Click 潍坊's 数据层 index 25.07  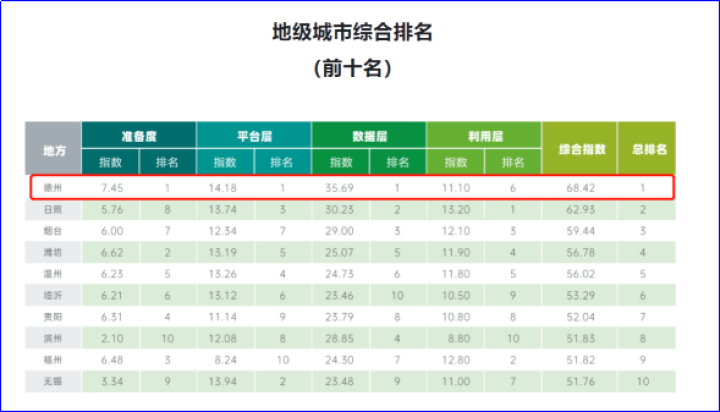(339, 252)
